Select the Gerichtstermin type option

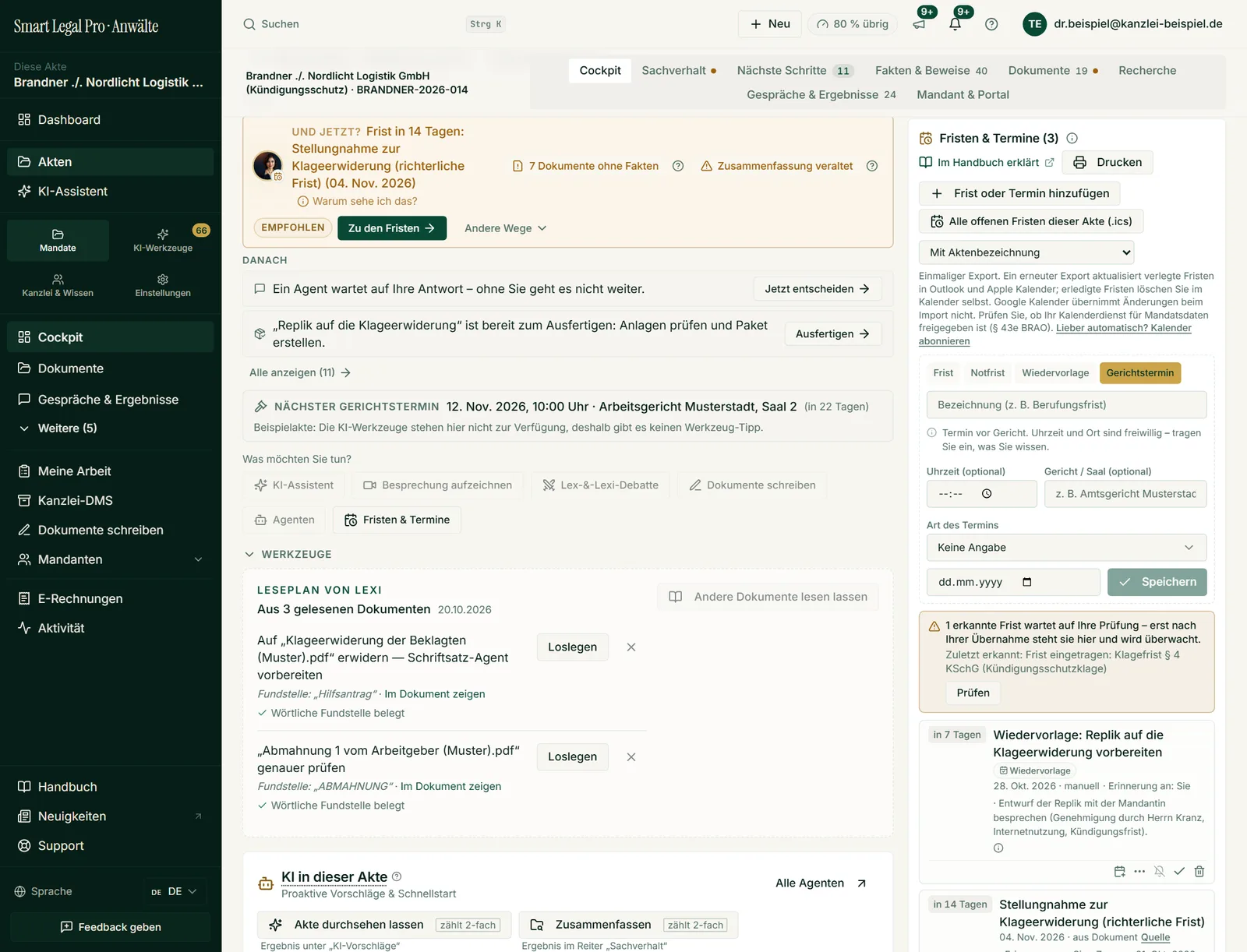tap(1140, 373)
